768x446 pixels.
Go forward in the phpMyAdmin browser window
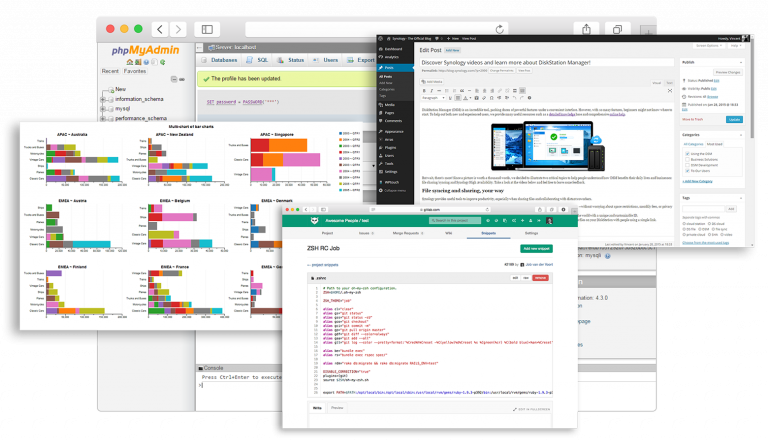click(x=178, y=29)
